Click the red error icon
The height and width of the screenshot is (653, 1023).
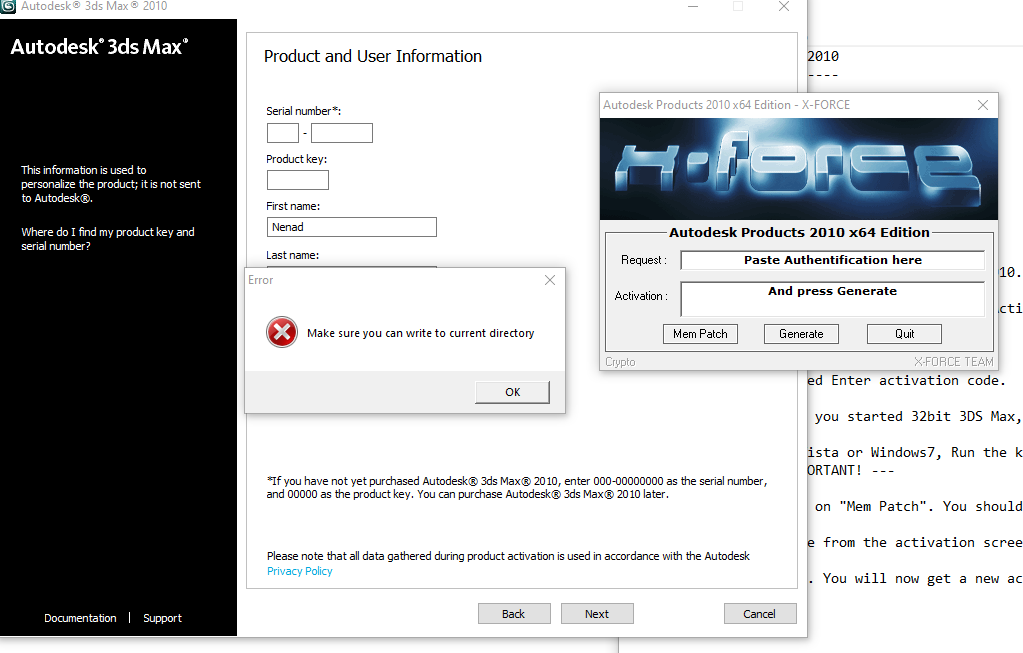pyautogui.click(x=282, y=333)
